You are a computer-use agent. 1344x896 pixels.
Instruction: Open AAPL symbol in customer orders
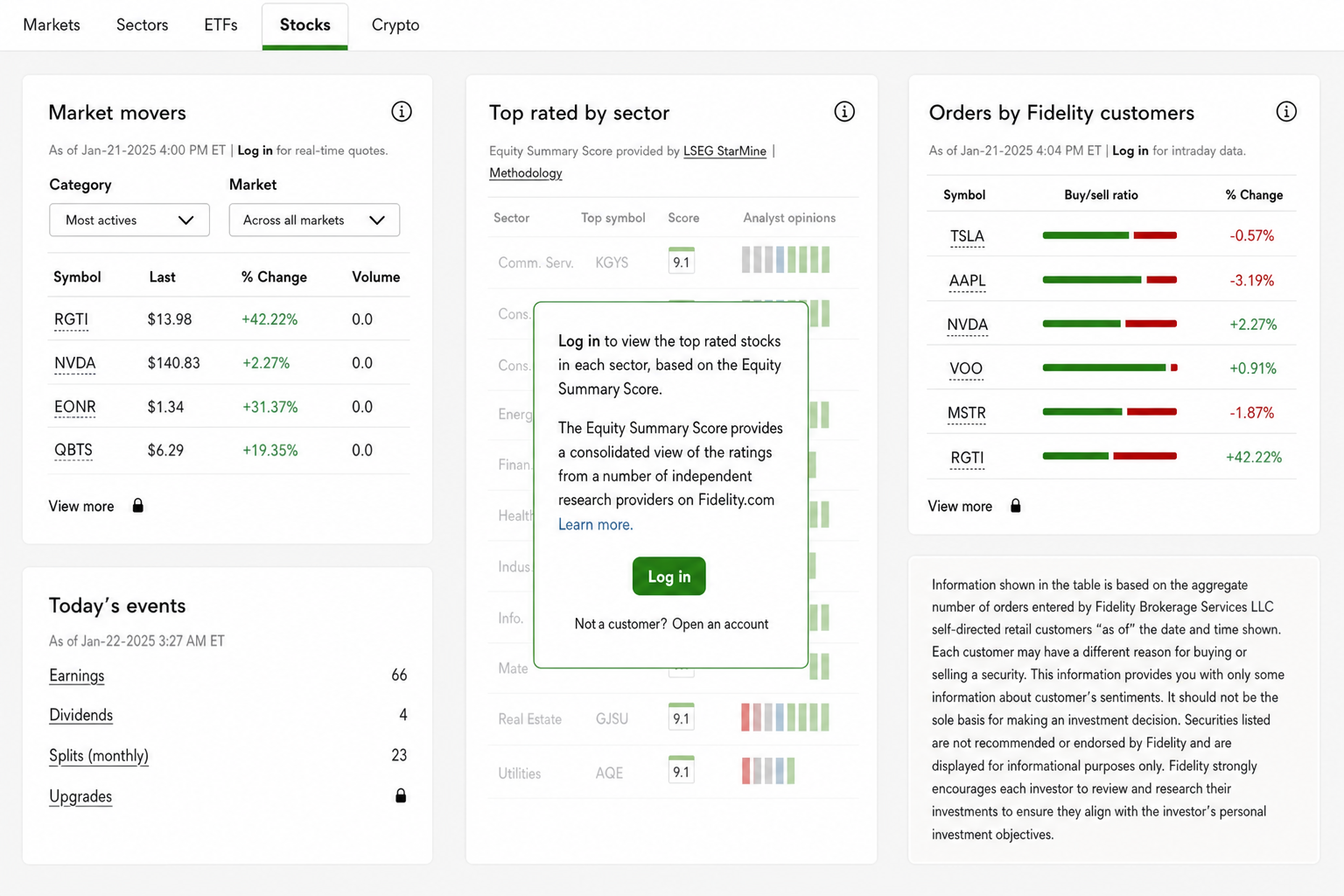pyautogui.click(x=967, y=281)
